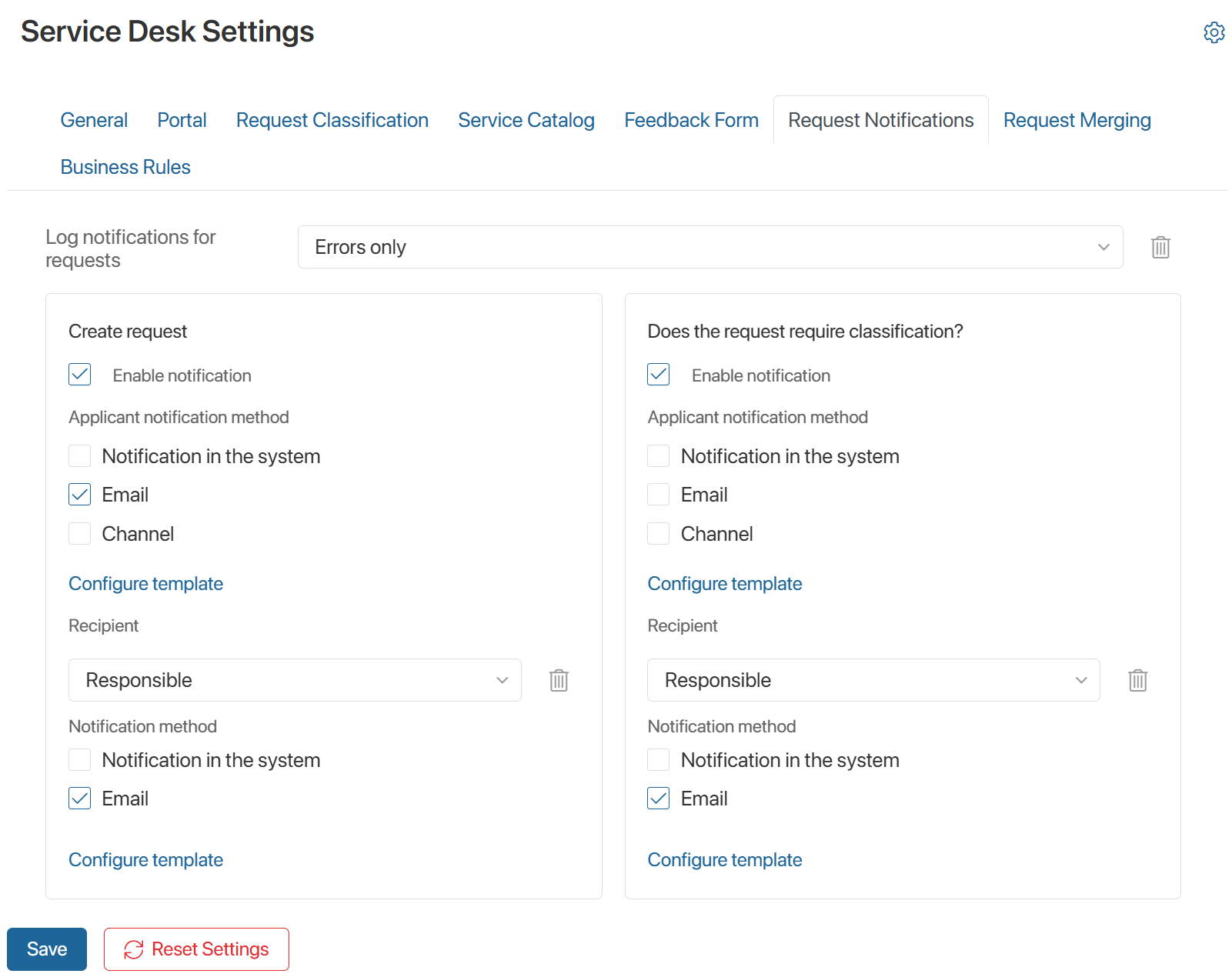Uncheck recipient Email in Create request card
This screenshot has height=977, width=1232.
(x=80, y=799)
